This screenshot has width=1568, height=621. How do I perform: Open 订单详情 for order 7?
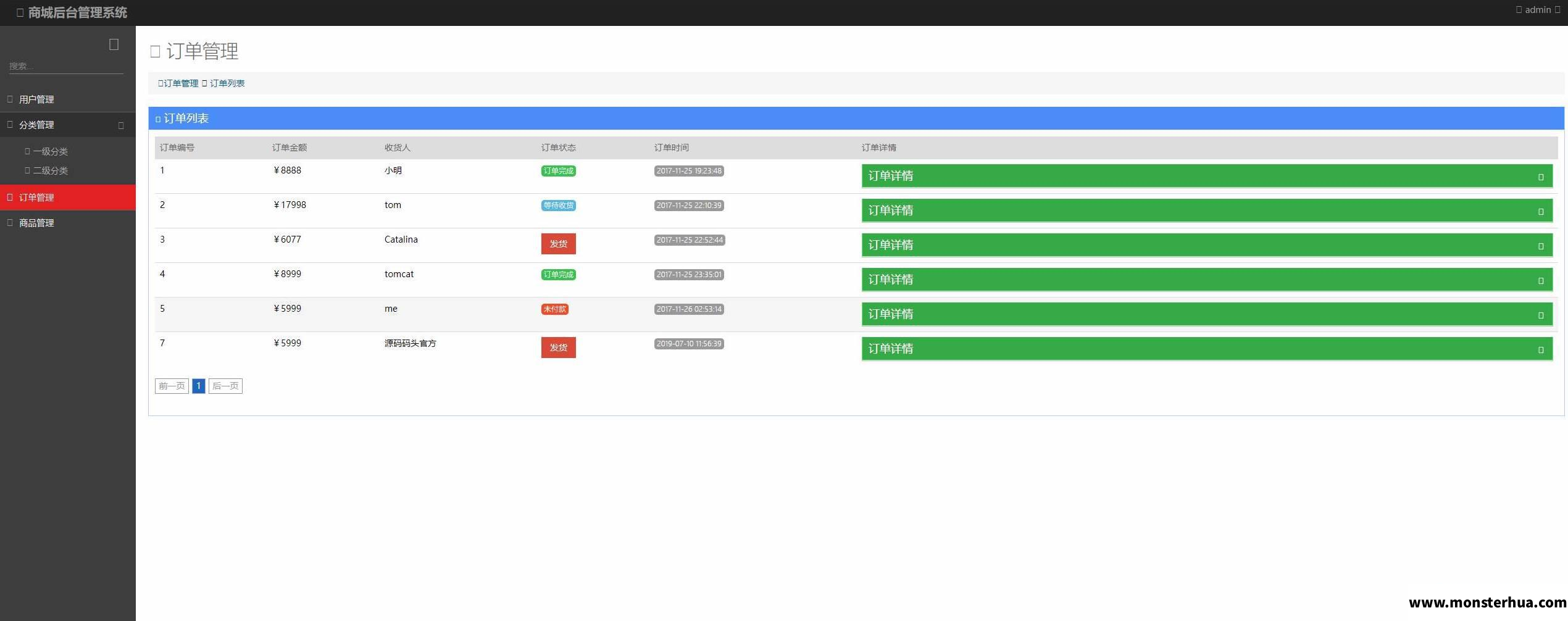pos(1207,349)
